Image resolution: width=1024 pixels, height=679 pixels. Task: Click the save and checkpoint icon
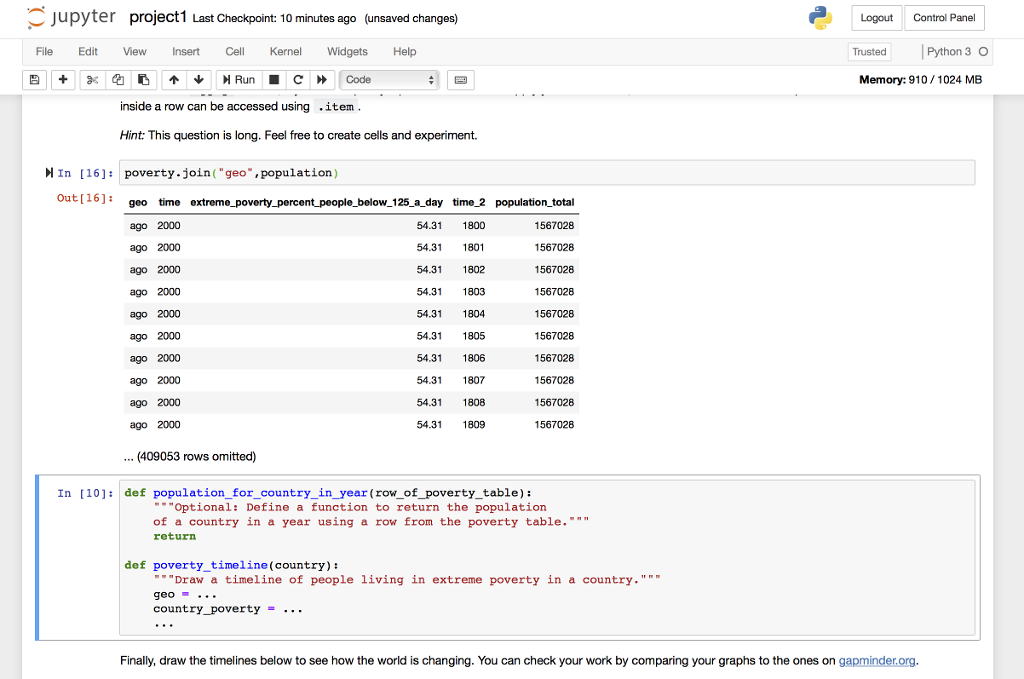coord(35,80)
